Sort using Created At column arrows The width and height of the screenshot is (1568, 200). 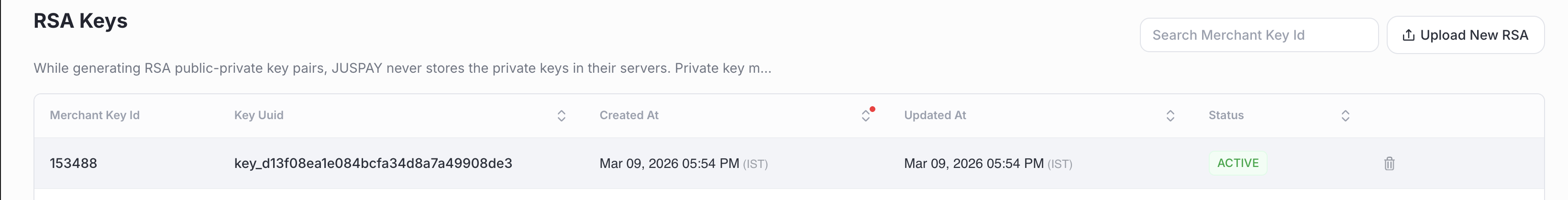866,116
